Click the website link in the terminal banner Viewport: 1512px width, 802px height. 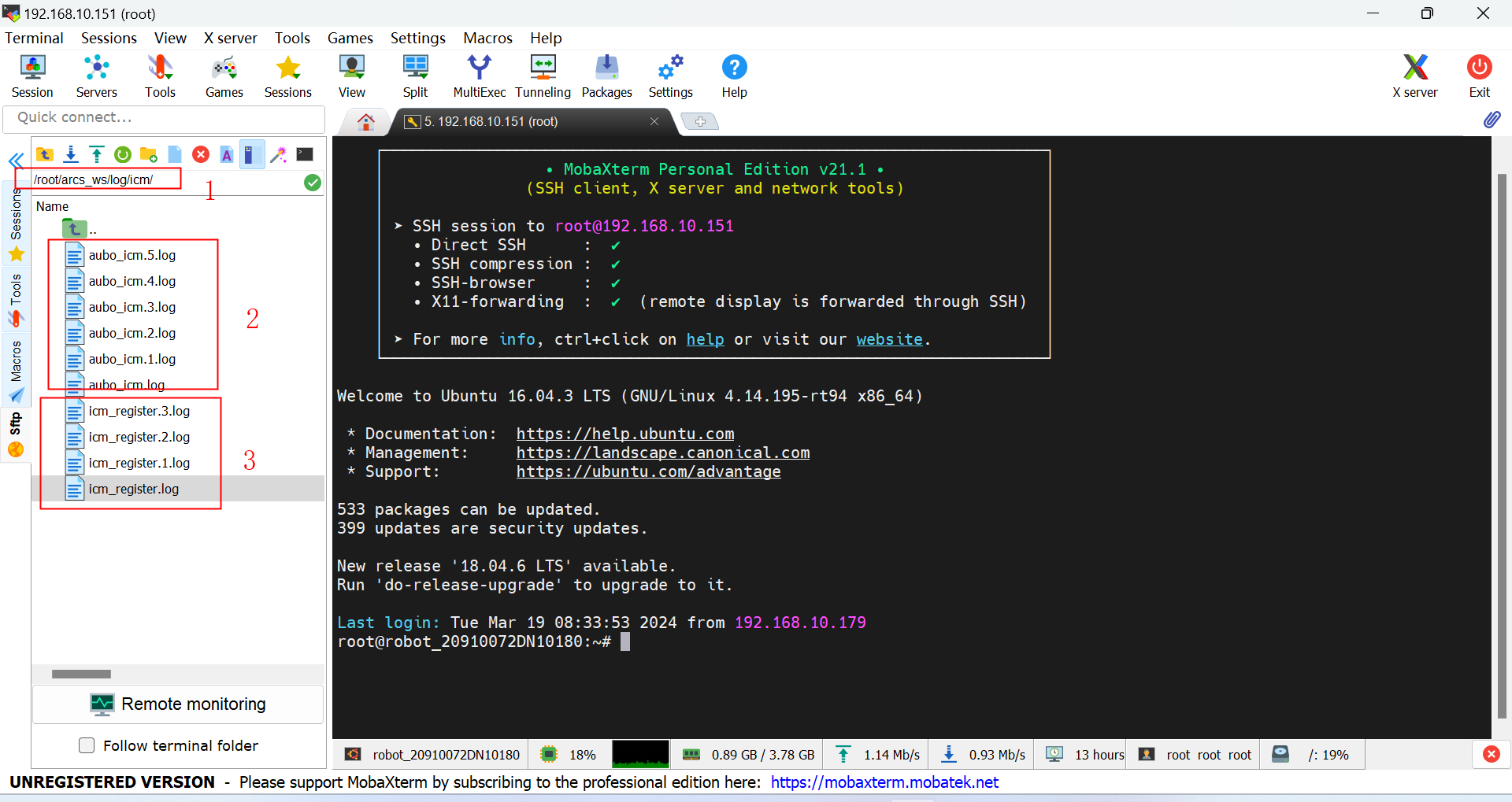click(889, 339)
